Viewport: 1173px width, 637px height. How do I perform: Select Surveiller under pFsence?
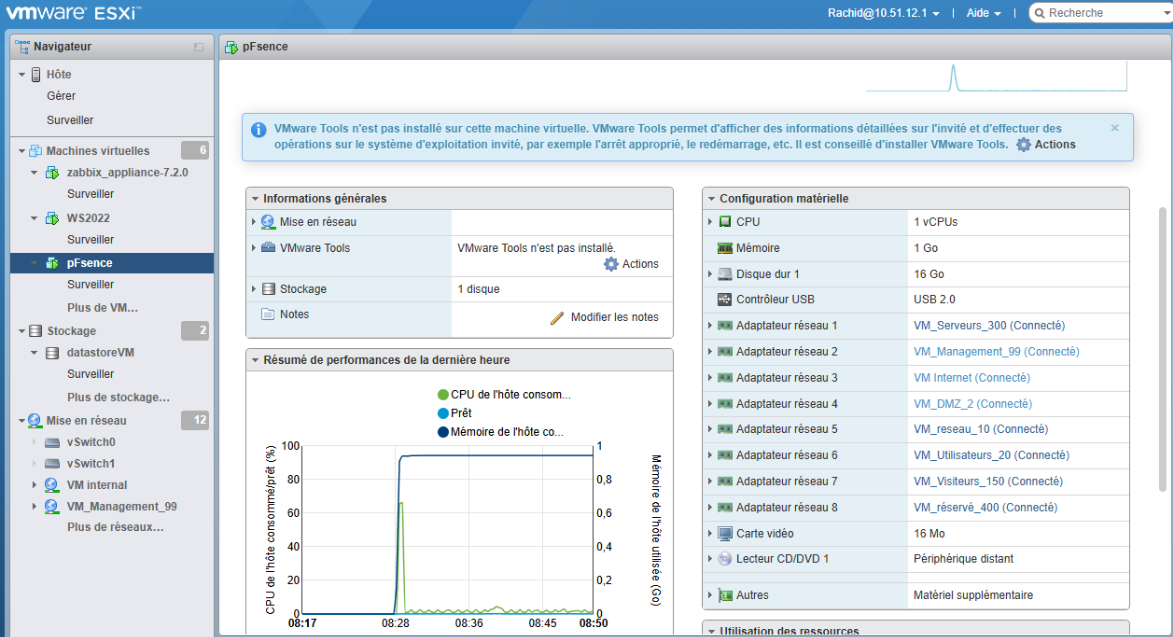point(91,285)
